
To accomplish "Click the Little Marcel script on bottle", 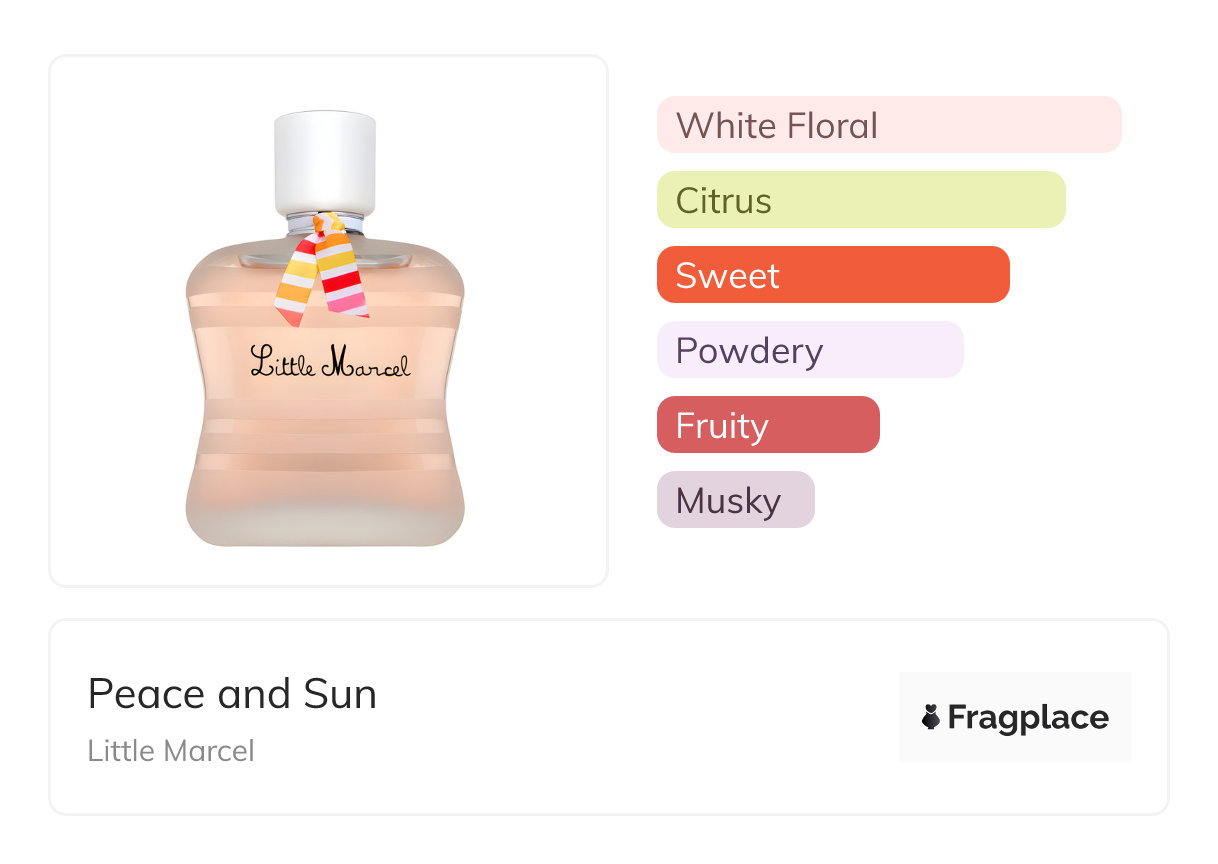I will coord(329,362).
